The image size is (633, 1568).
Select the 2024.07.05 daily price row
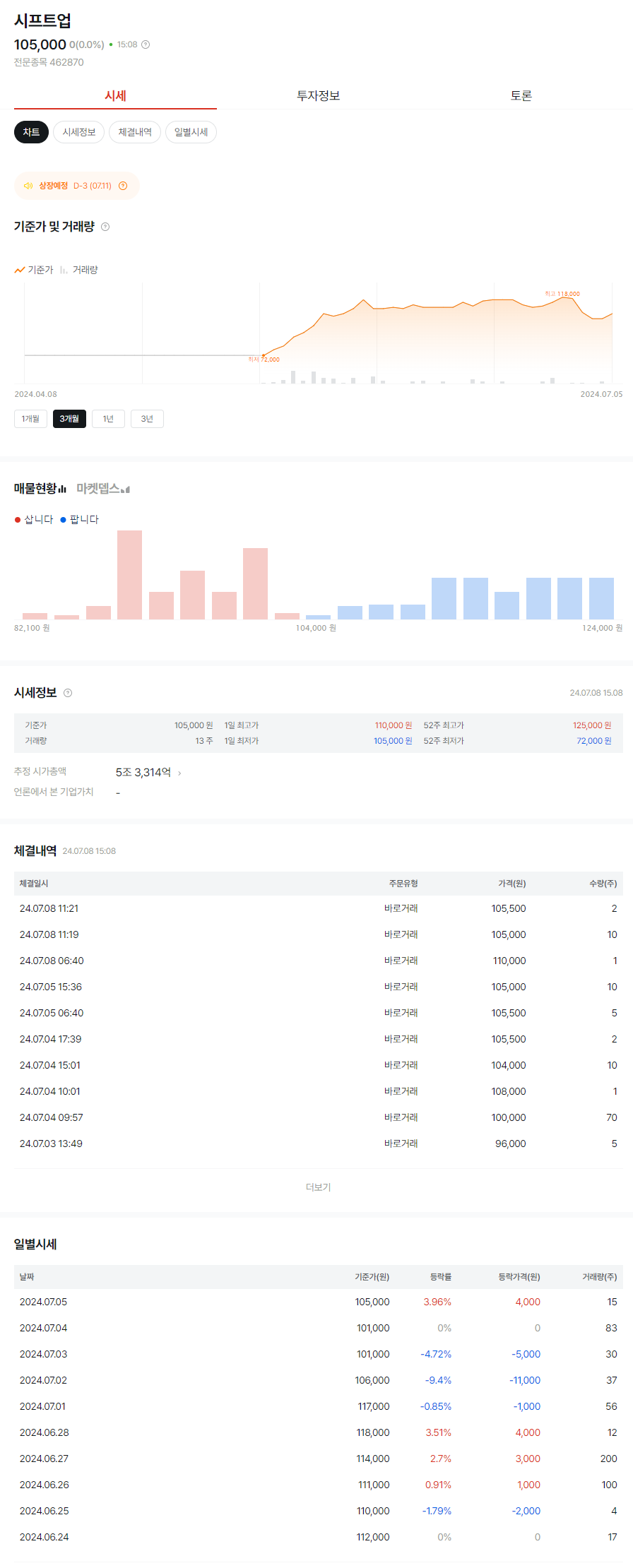(319, 1302)
